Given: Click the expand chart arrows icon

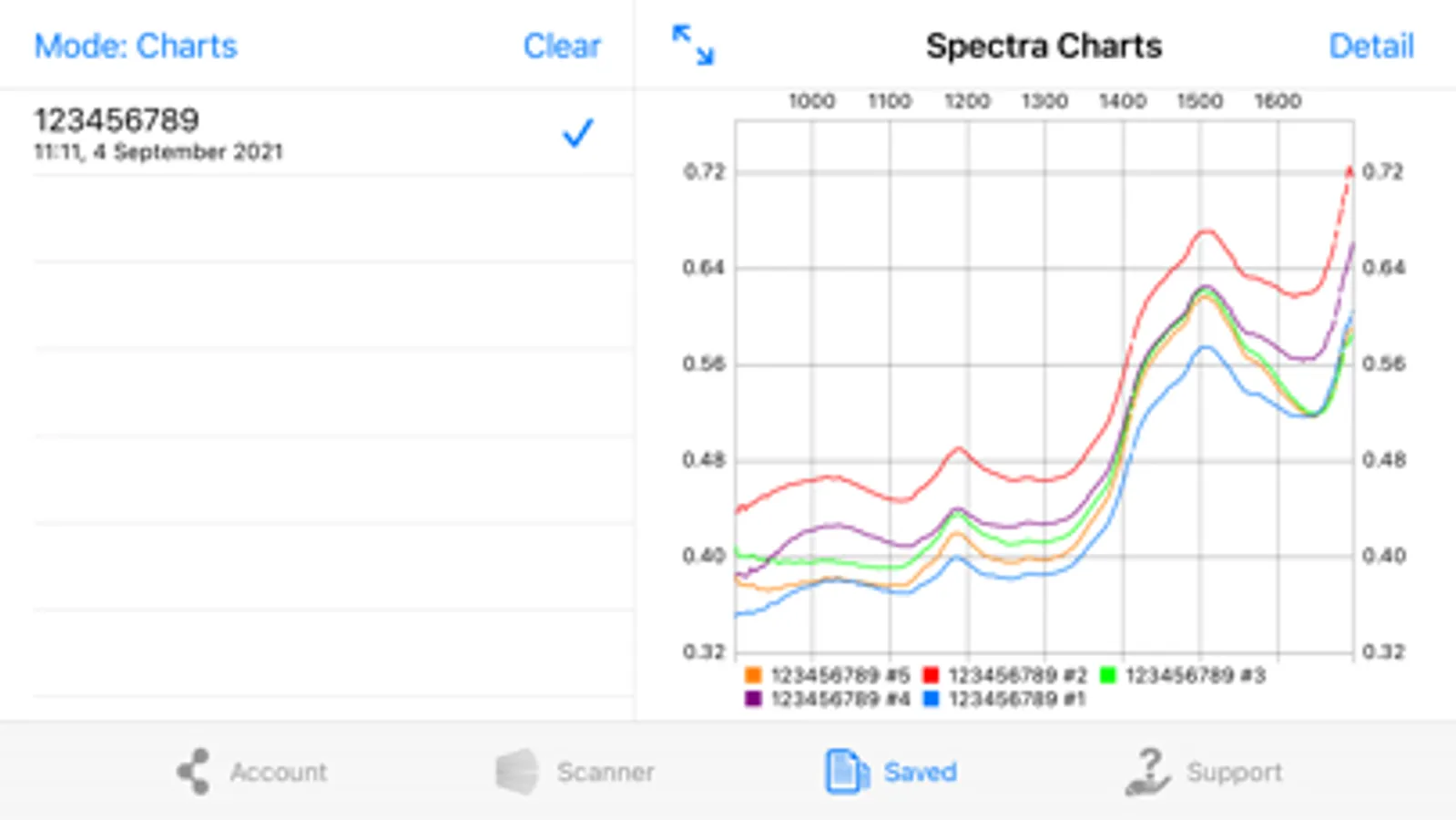Looking at the screenshot, I should pos(693,46).
